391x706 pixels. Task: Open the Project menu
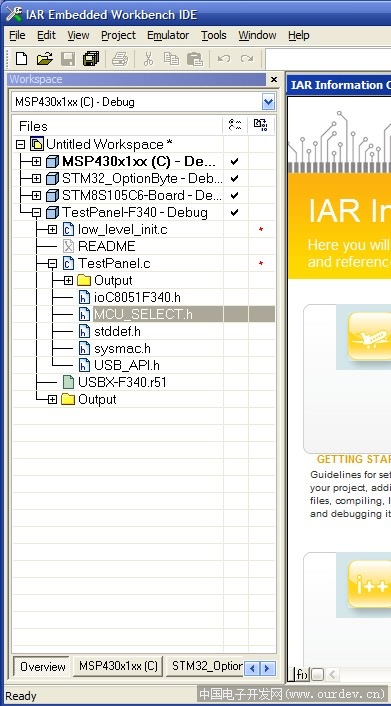[x=118, y=35]
